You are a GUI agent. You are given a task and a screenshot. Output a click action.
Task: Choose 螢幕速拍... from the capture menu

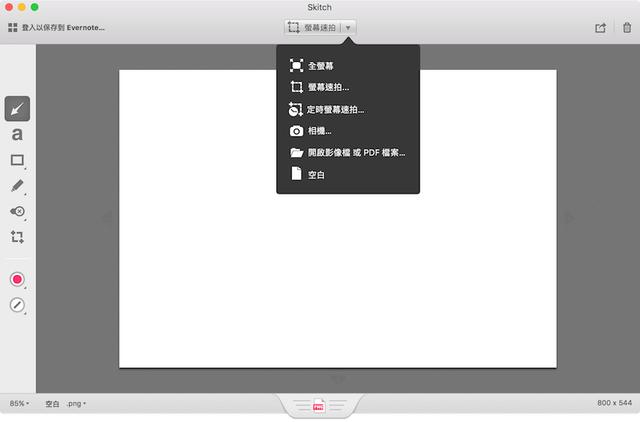pos(348,87)
